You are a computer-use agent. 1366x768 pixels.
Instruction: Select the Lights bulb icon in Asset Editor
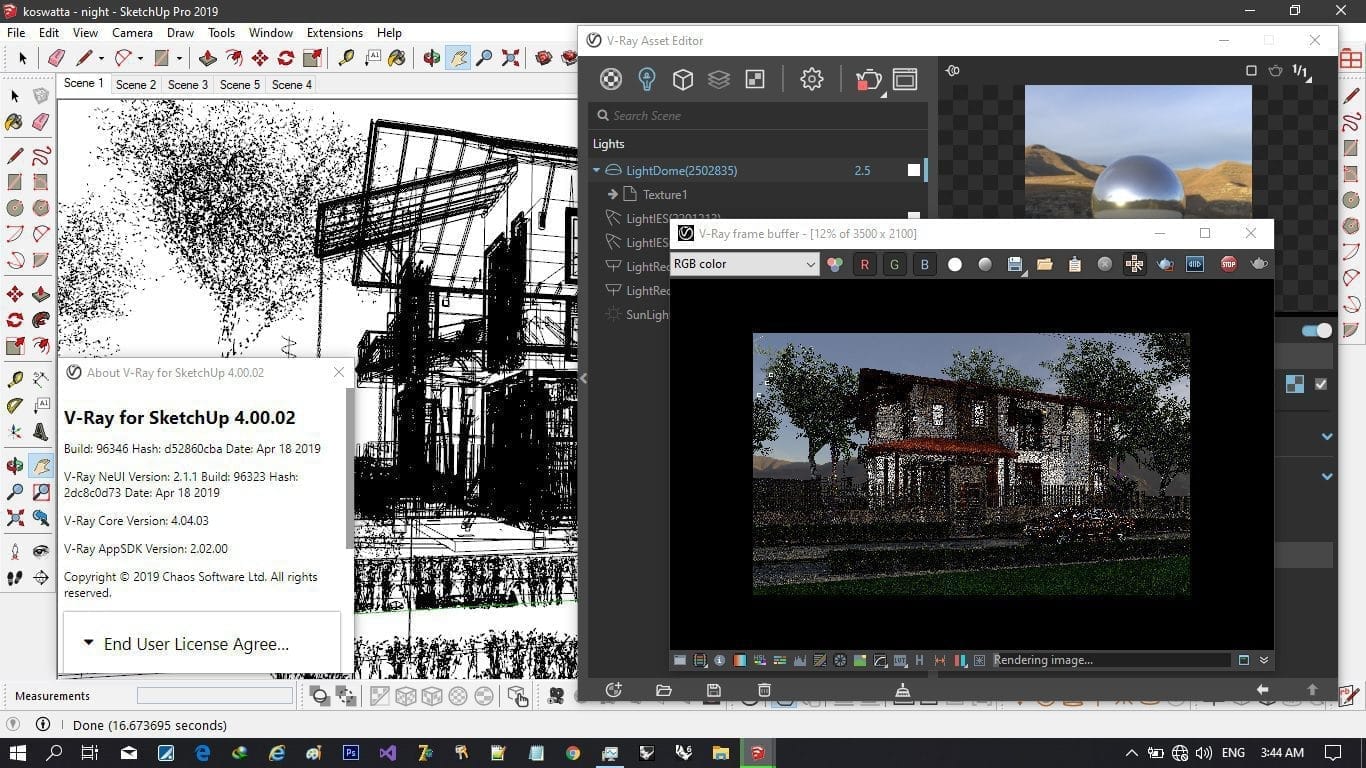pos(646,79)
